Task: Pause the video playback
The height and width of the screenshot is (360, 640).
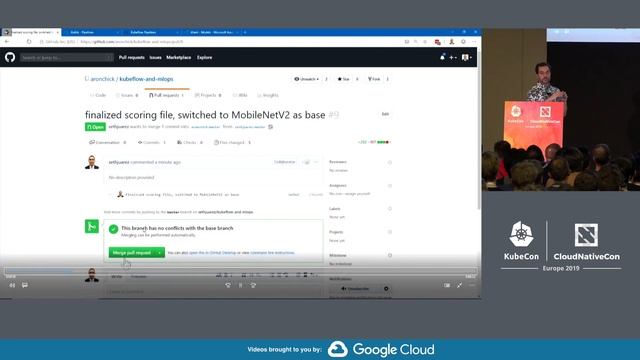Action: tap(240, 285)
